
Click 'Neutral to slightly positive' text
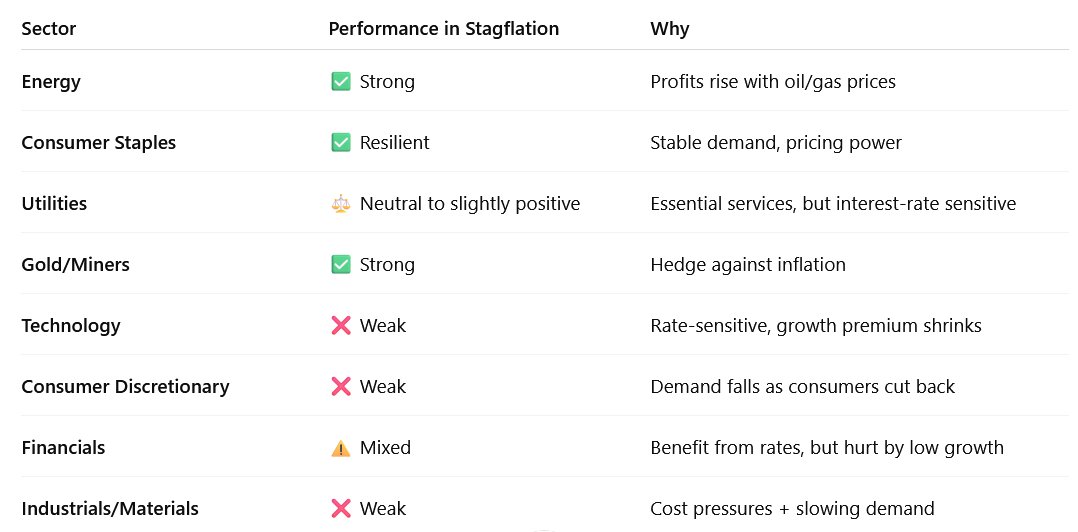tap(470, 204)
